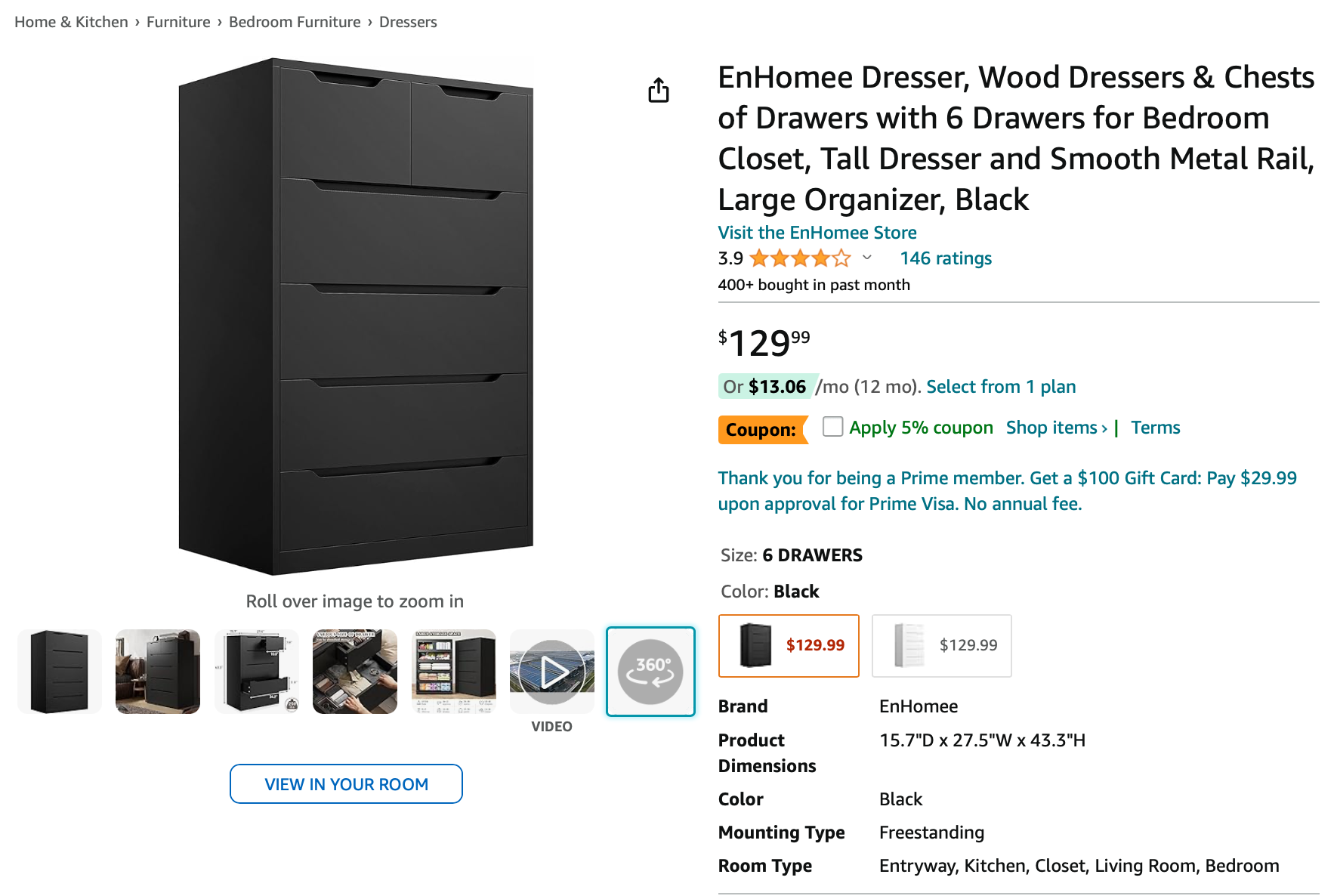Image resolution: width=1337 pixels, height=896 pixels.
Task: Play the product video thumbnail
Action: [552, 672]
